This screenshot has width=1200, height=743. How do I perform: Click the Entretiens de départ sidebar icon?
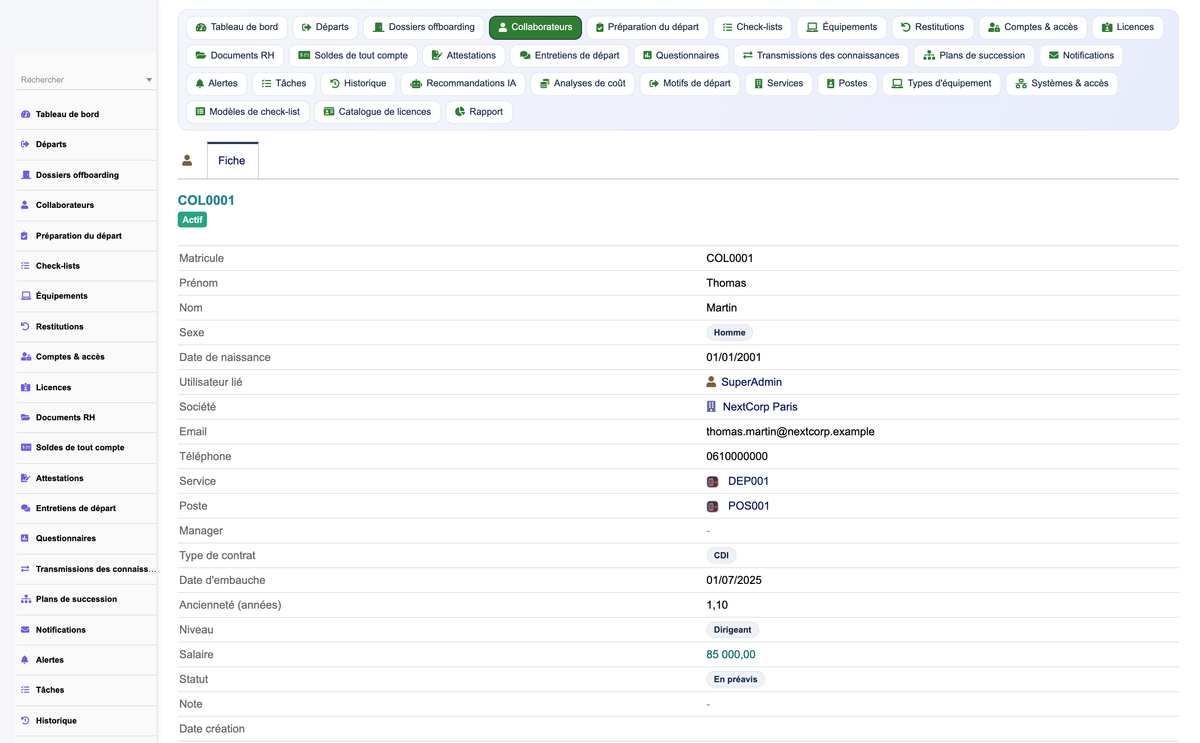click(x=25, y=508)
